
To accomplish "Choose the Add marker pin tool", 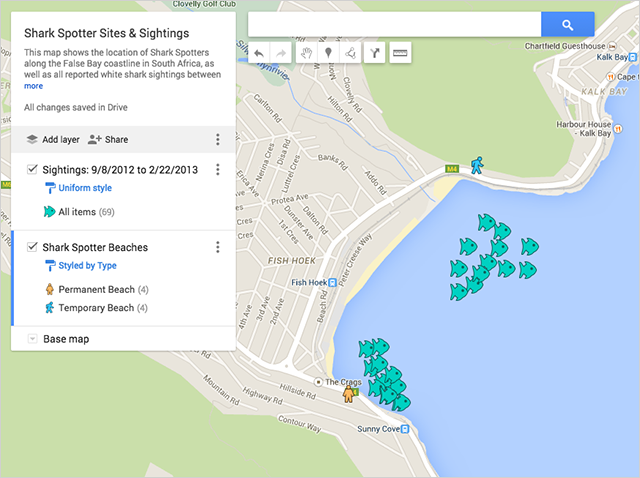I will coord(328,53).
